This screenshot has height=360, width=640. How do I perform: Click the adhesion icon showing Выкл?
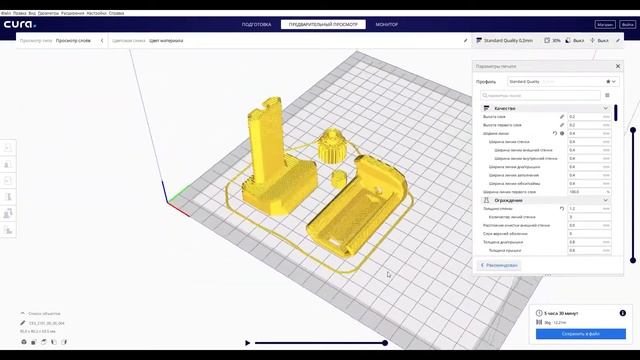[592, 40]
